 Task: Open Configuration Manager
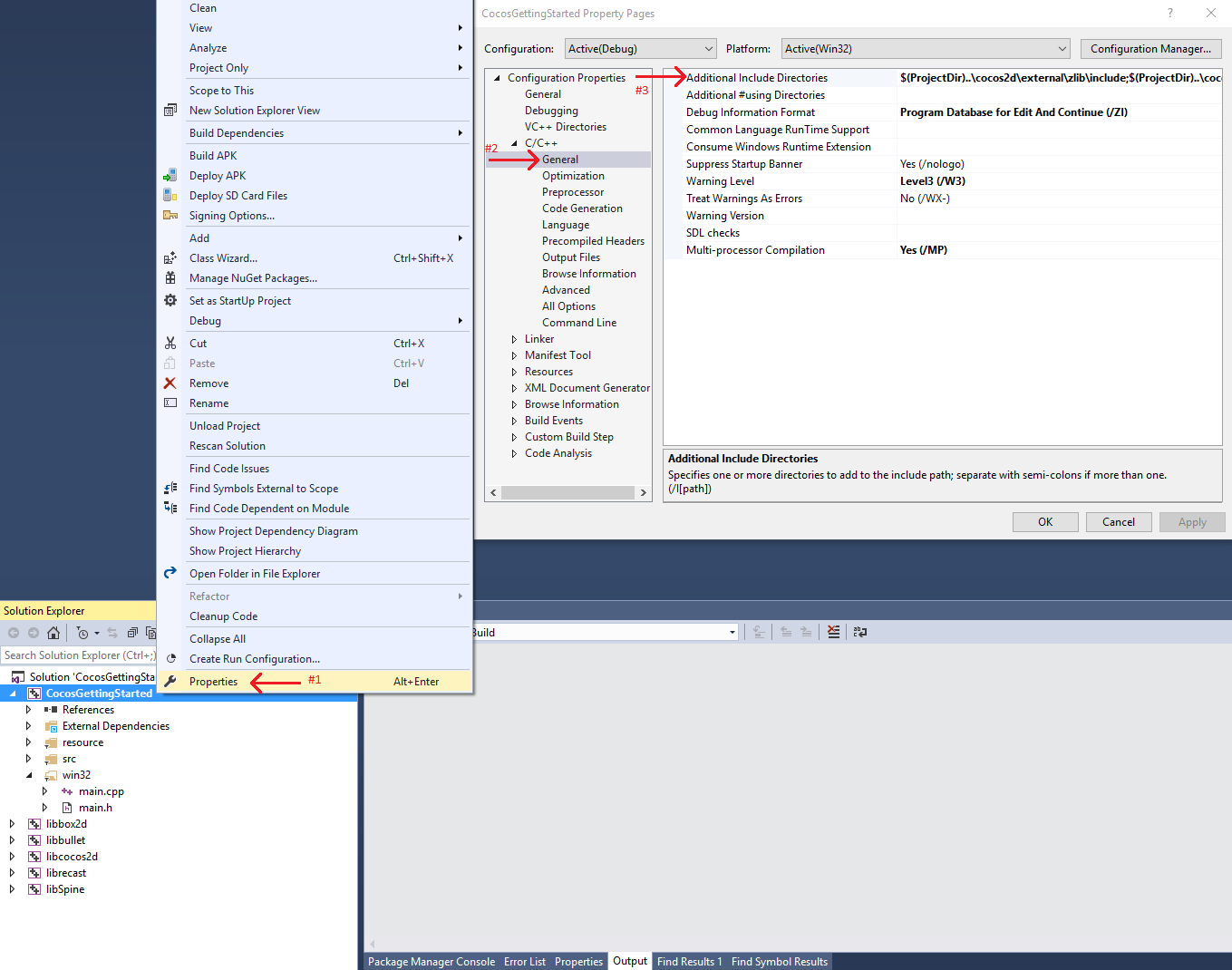(1150, 49)
